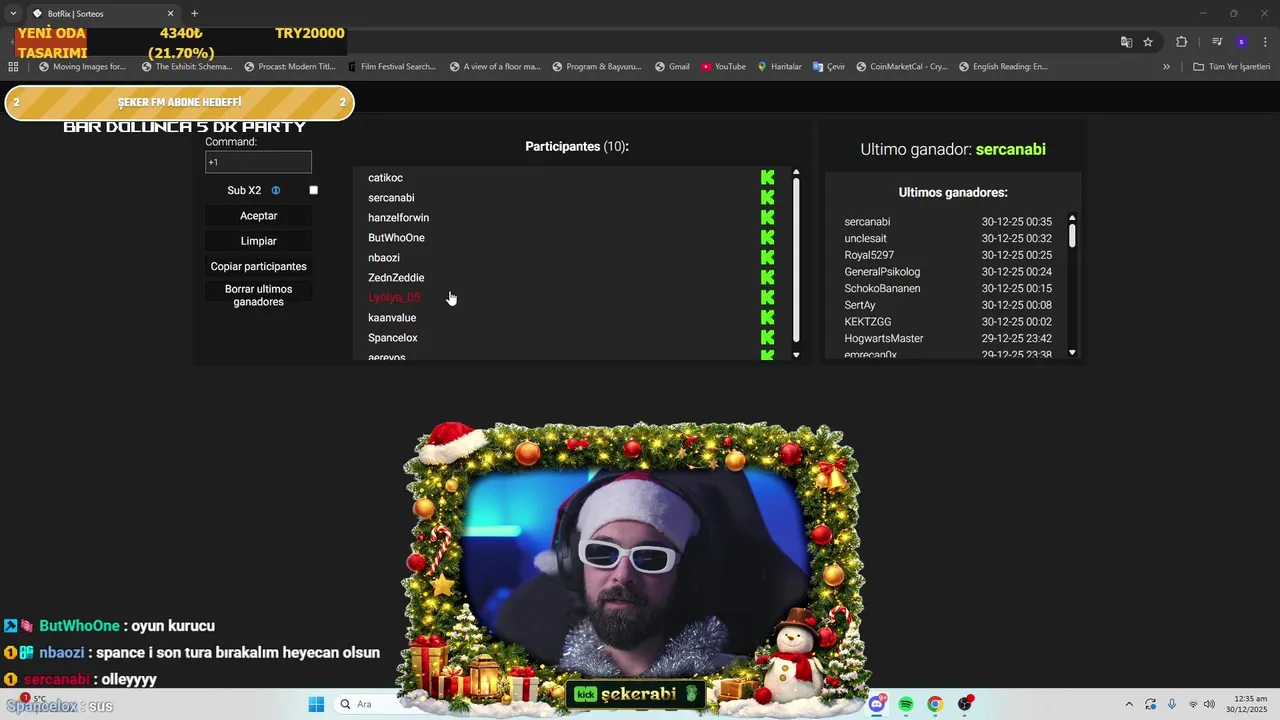Click the Command input field

258,162
